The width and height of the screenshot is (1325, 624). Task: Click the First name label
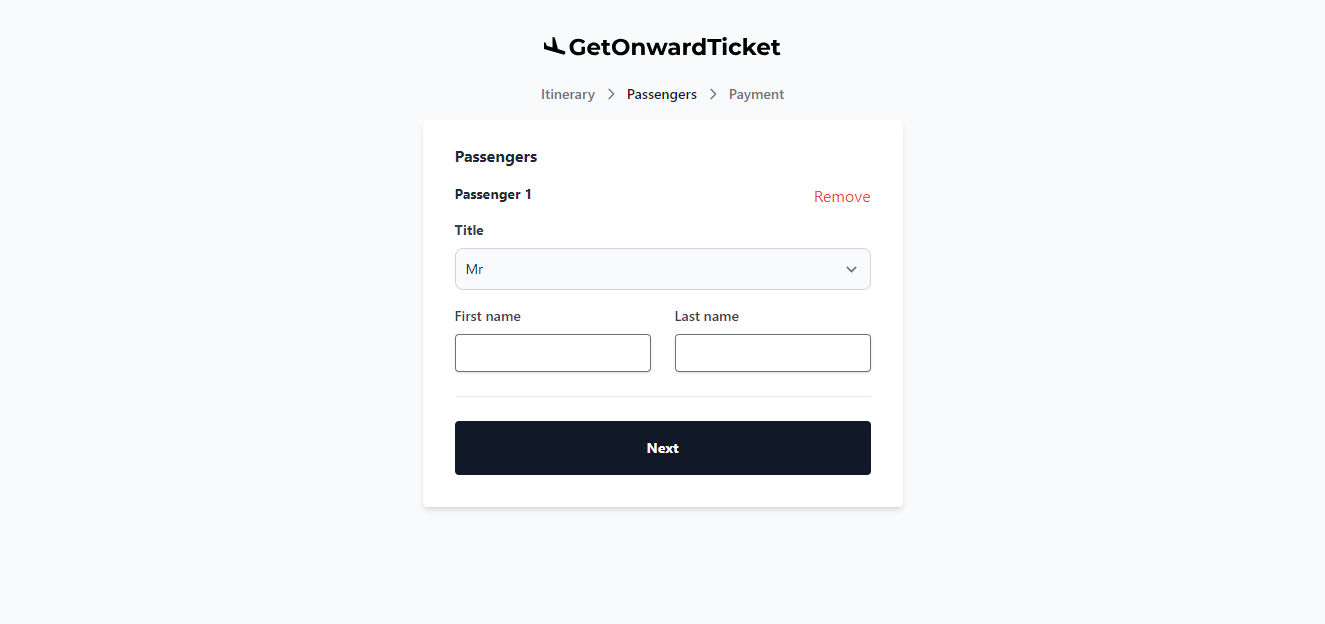click(x=488, y=316)
